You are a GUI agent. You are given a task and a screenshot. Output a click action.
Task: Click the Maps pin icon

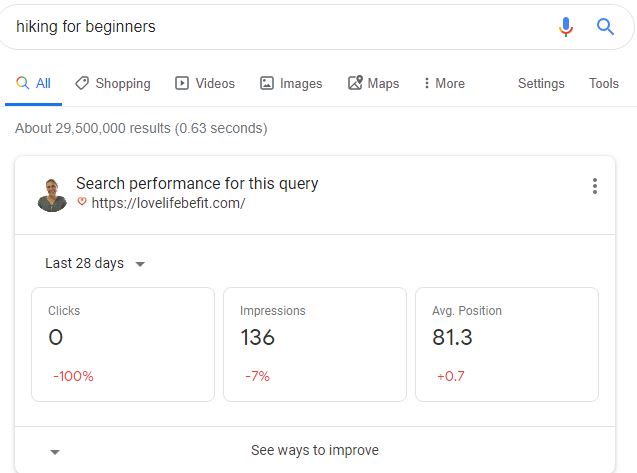[x=355, y=82]
